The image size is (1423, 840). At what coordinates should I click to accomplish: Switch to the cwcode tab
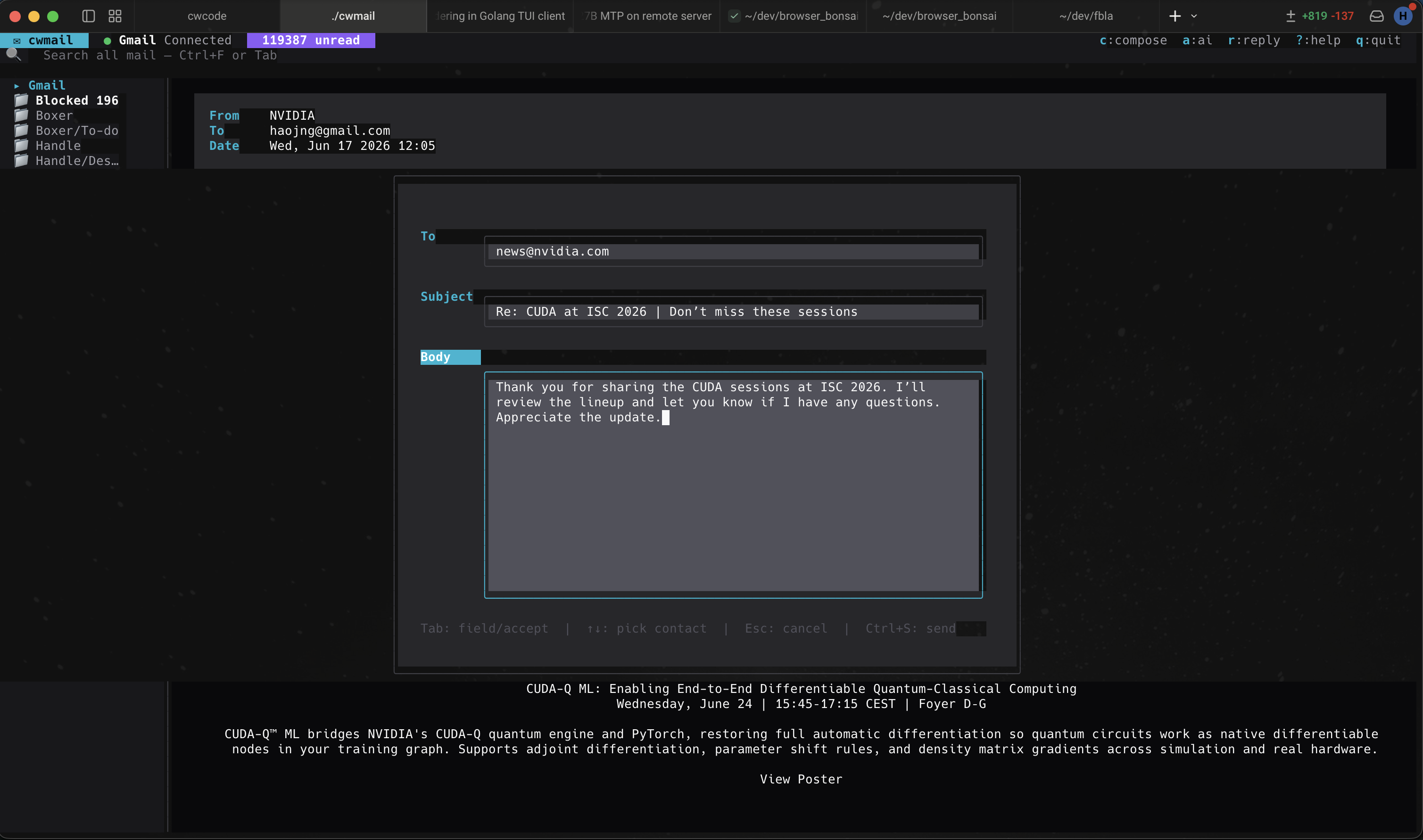[207, 16]
